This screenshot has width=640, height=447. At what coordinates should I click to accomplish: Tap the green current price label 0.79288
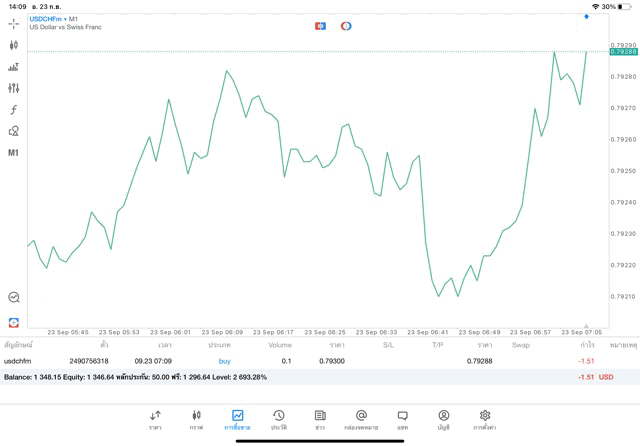tap(624, 51)
